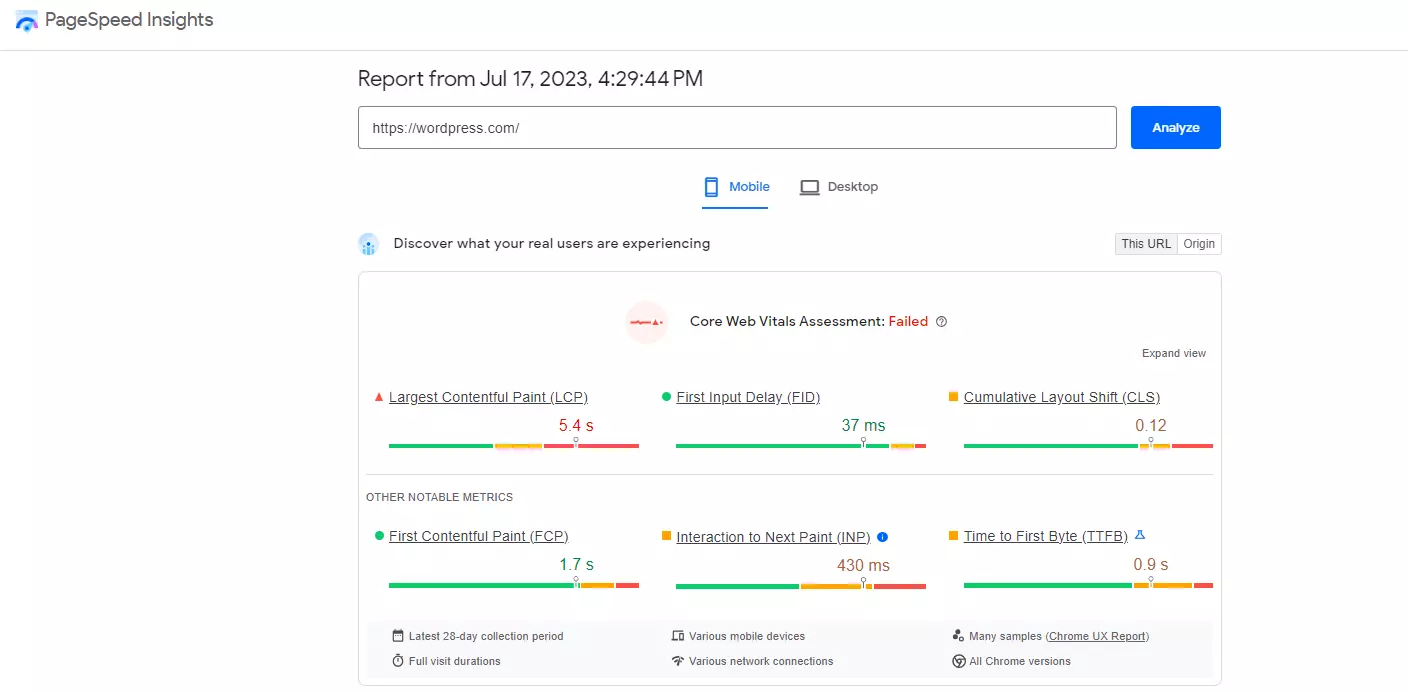Click Expand view
This screenshot has height=692, width=1408.
pyautogui.click(x=1174, y=353)
